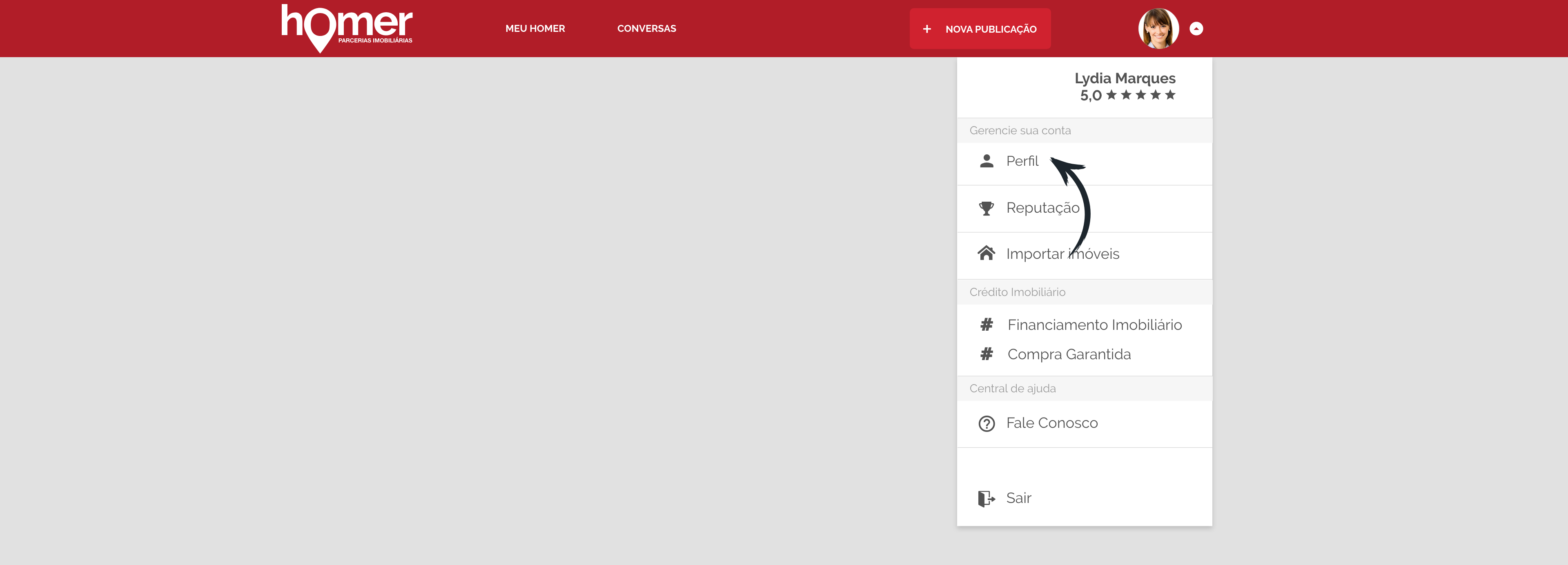The width and height of the screenshot is (1568, 565).
Task: Click the Crédito Imobiliário section header
Action: click(x=1084, y=291)
